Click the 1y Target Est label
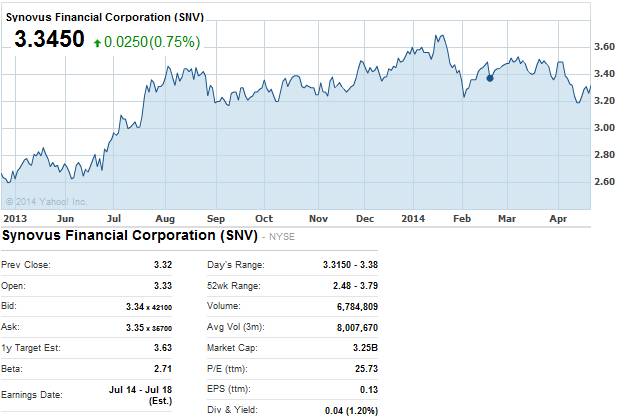627x418 pixels. click(31, 348)
